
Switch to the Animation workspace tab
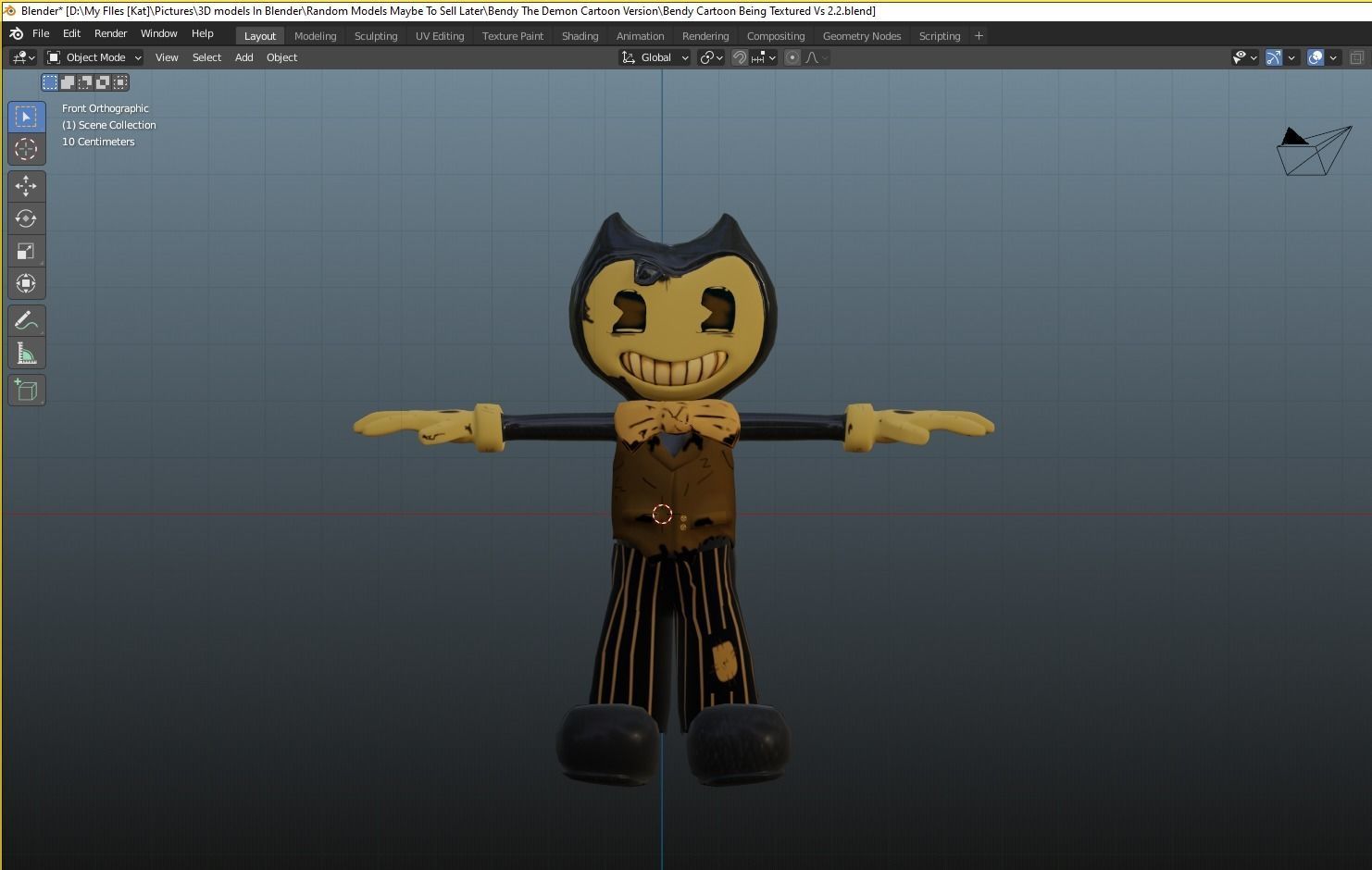pos(640,36)
